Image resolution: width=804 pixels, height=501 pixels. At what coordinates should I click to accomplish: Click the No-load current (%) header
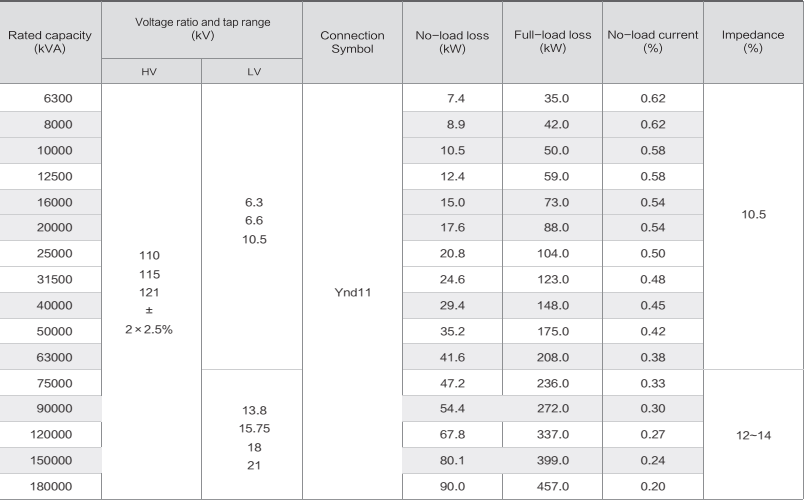point(652,42)
